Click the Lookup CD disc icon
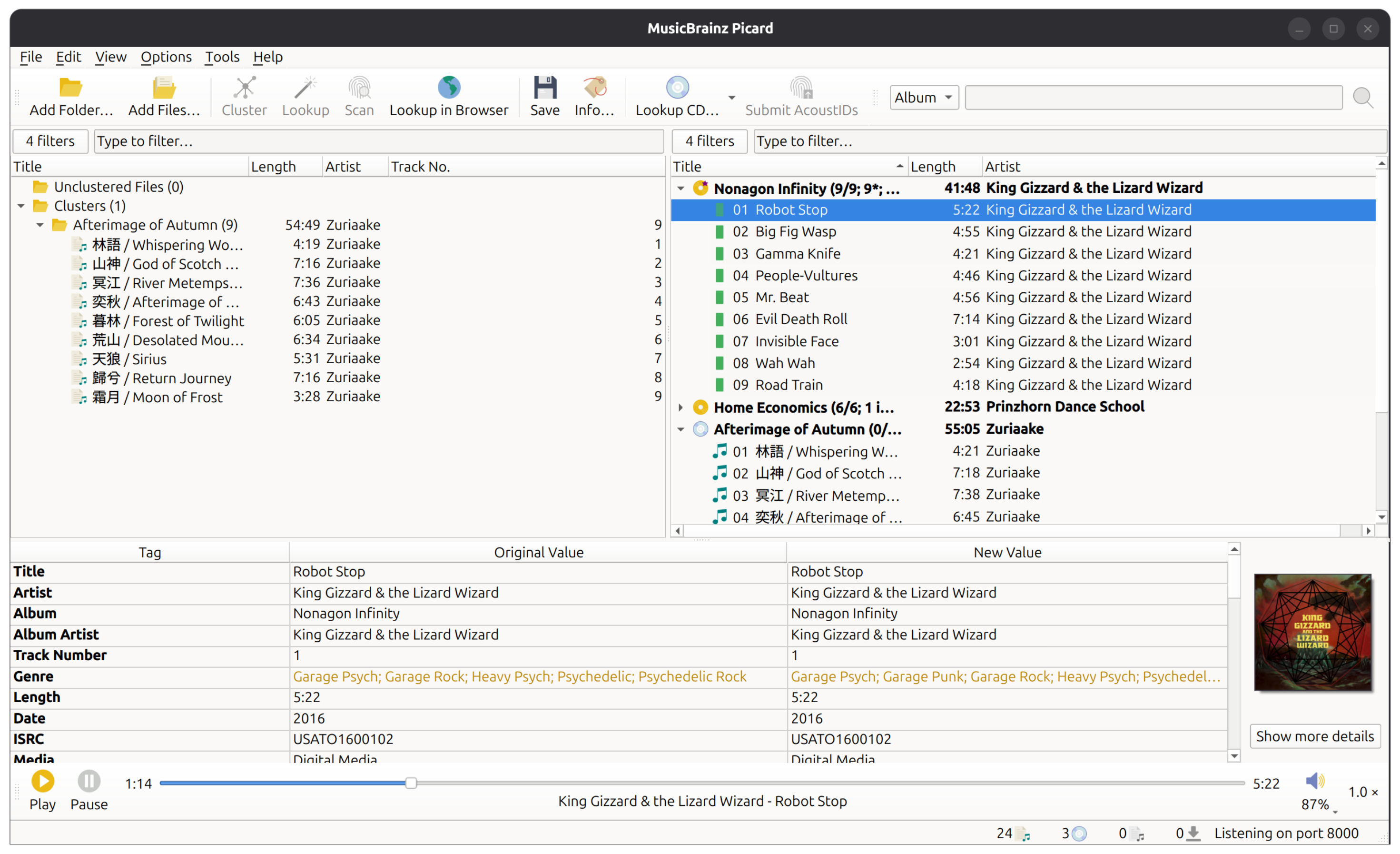 click(677, 88)
